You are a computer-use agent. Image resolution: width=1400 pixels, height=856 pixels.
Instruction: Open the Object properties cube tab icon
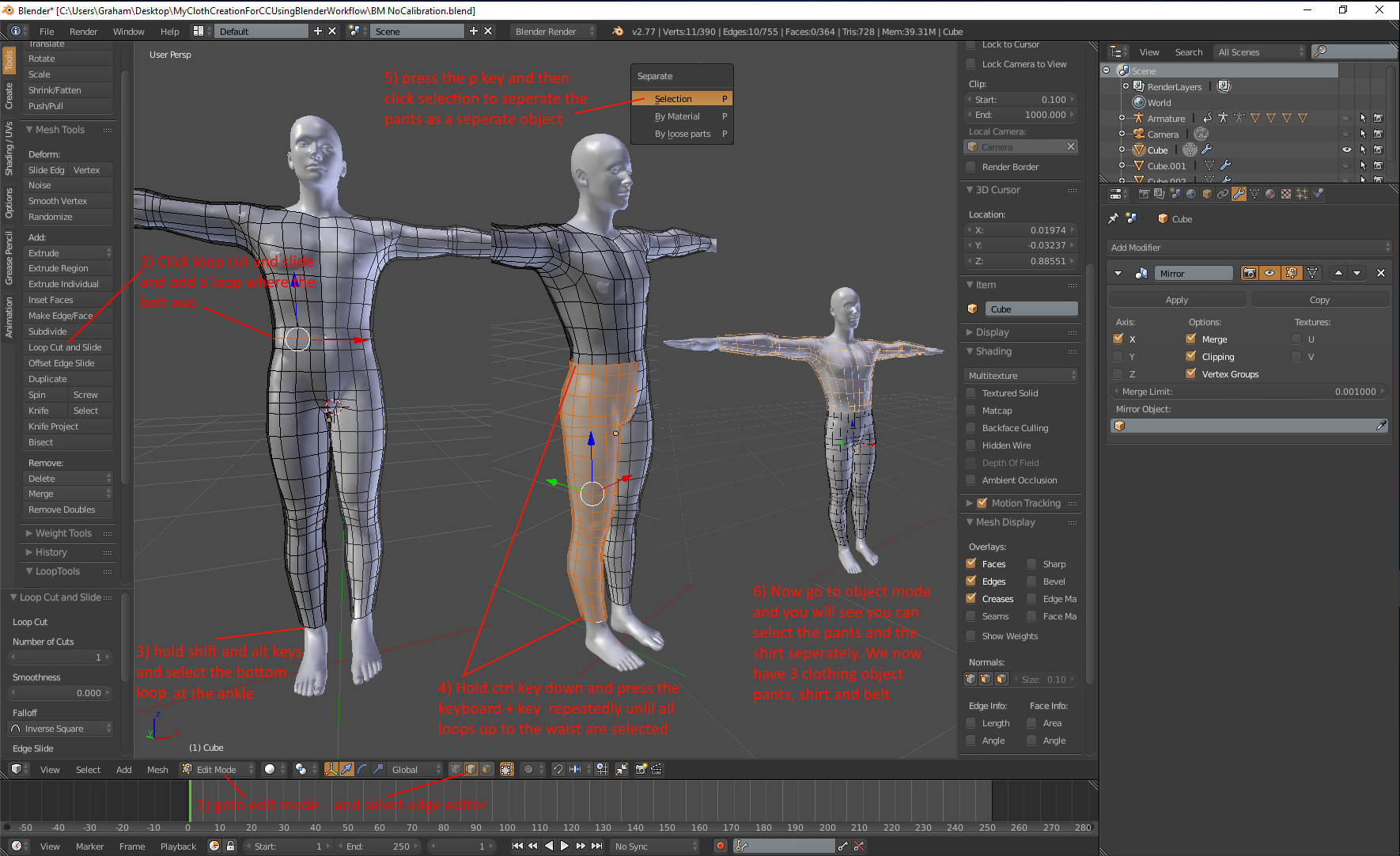coord(1207,194)
